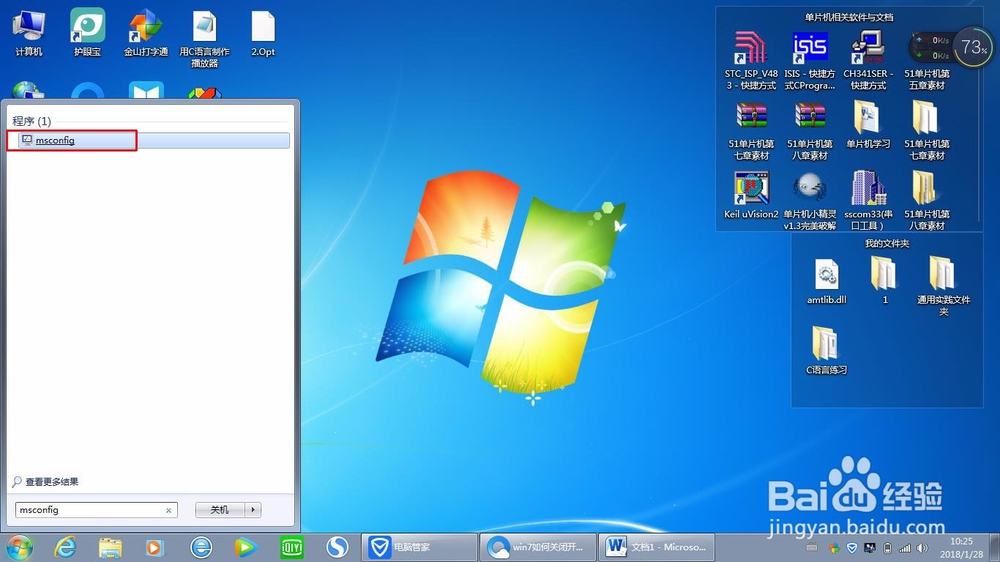Open the 51单片机第七章素材 folder
This screenshot has height=562, width=1000.
pyautogui.click(x=927, y=131)
